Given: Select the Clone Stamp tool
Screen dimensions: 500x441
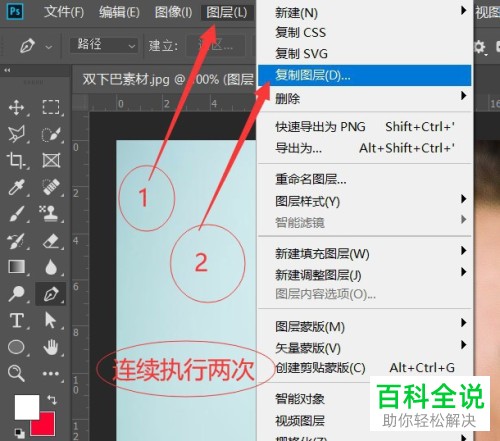Looking at the screenshot, I should [49, 213].
